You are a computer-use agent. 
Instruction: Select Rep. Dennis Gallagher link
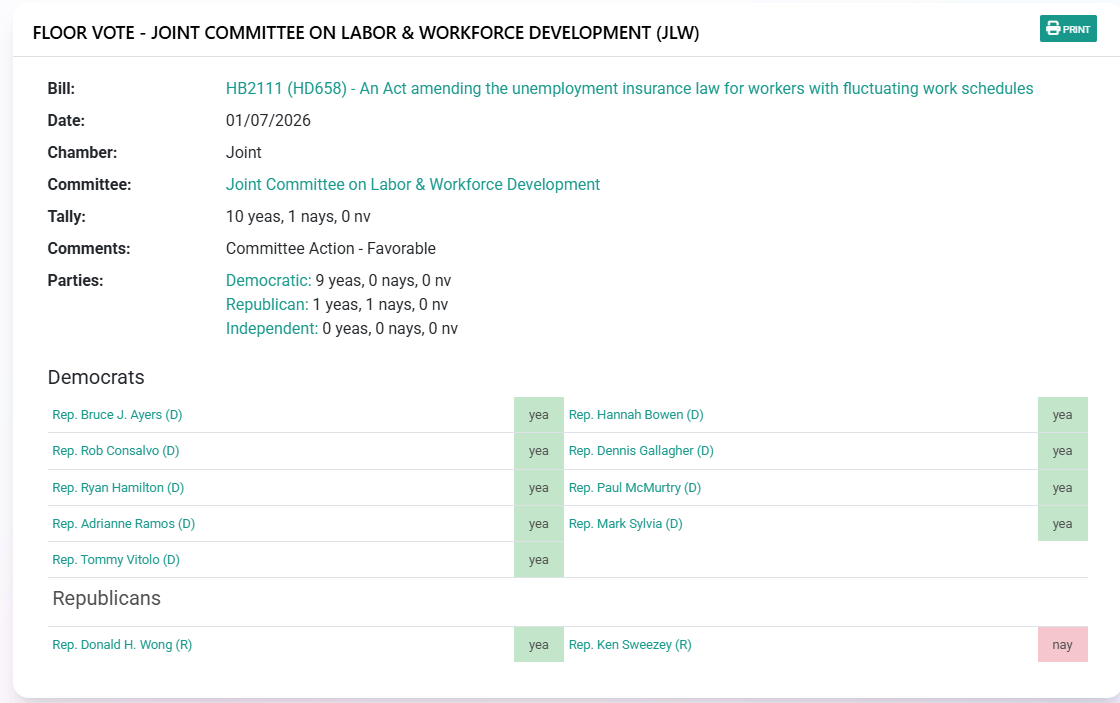641,451
